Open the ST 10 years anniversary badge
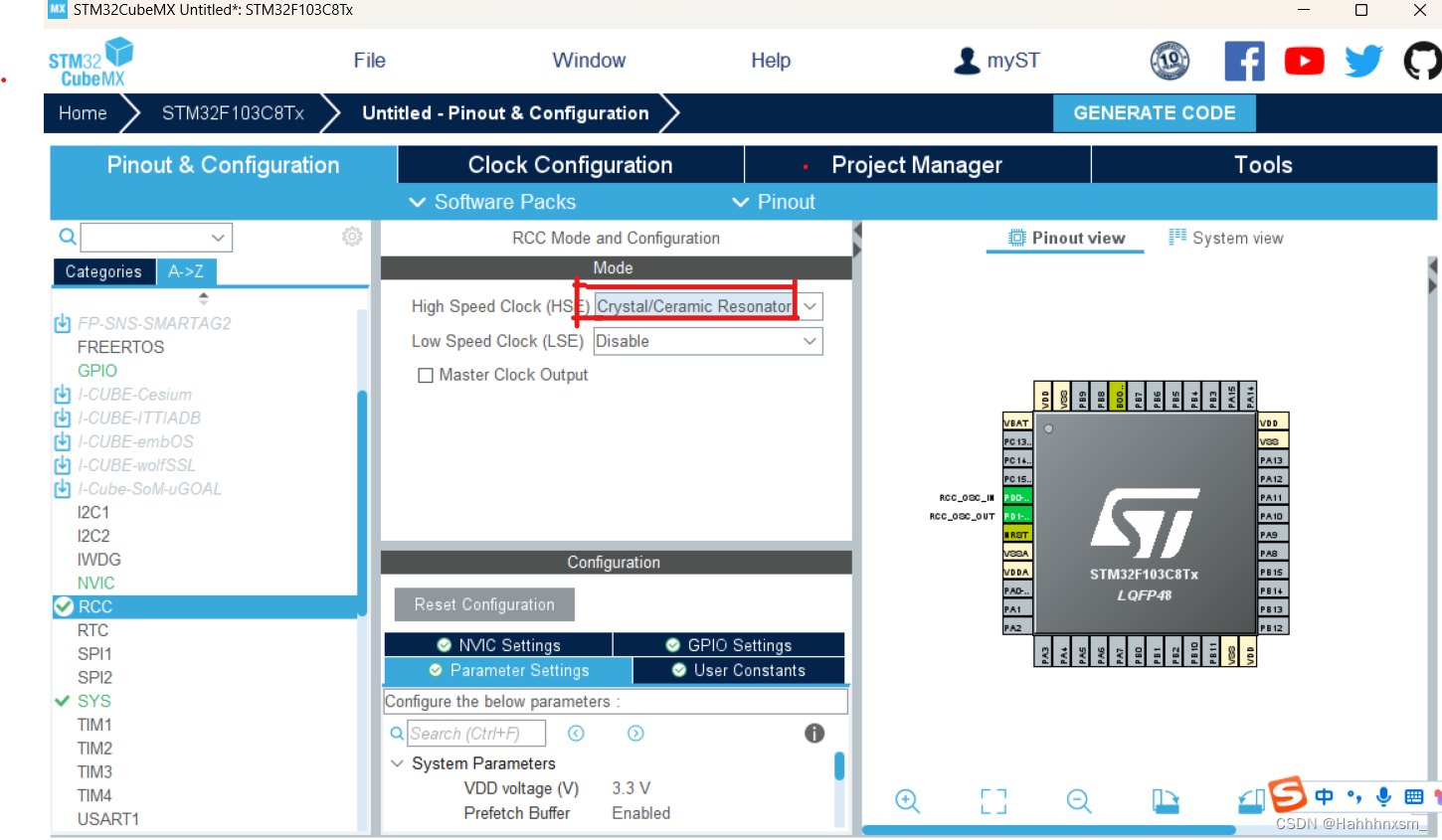The width and height of the screenshot is (1442, 840). click(1170, 61)
